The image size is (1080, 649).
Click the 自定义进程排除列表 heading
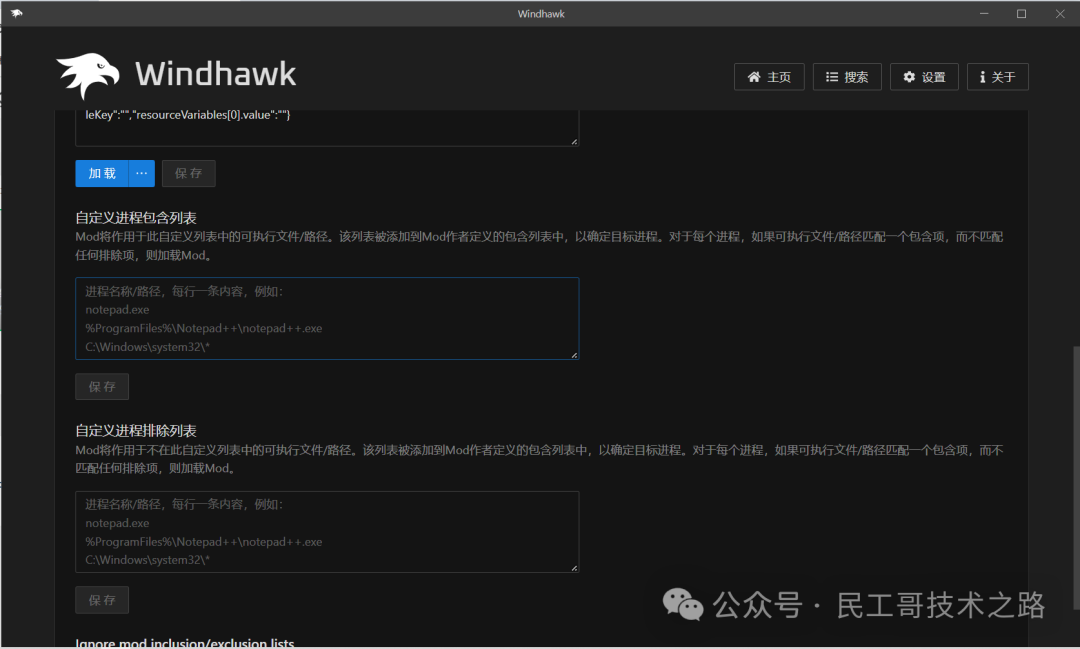tap(136, 431)
